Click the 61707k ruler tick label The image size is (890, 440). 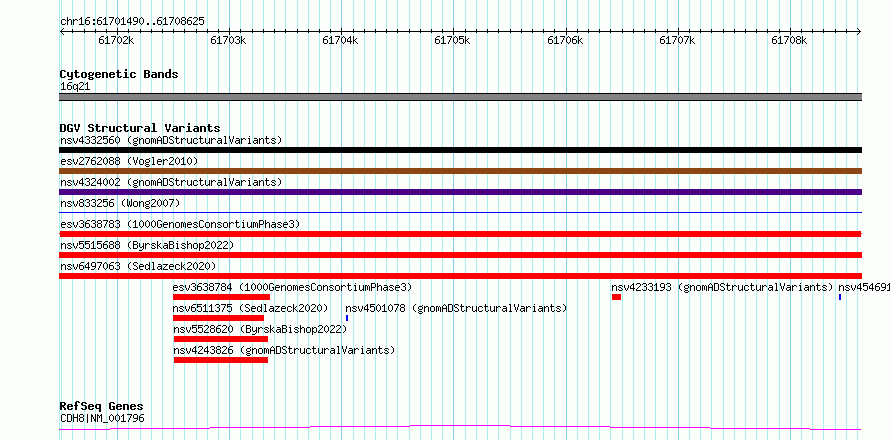(678, 40)
